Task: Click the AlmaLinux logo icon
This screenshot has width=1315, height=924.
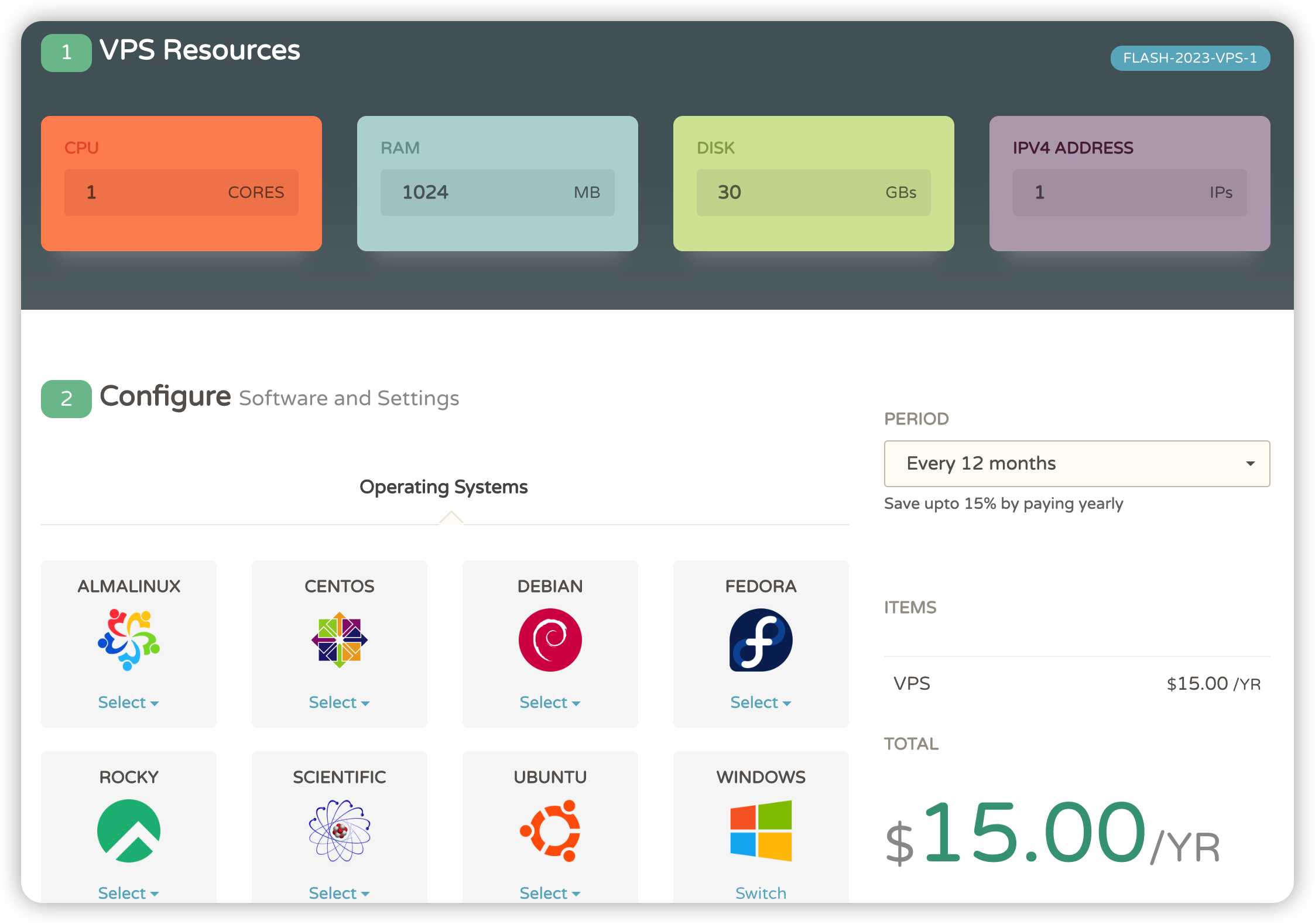Action: tap(129, 639)
